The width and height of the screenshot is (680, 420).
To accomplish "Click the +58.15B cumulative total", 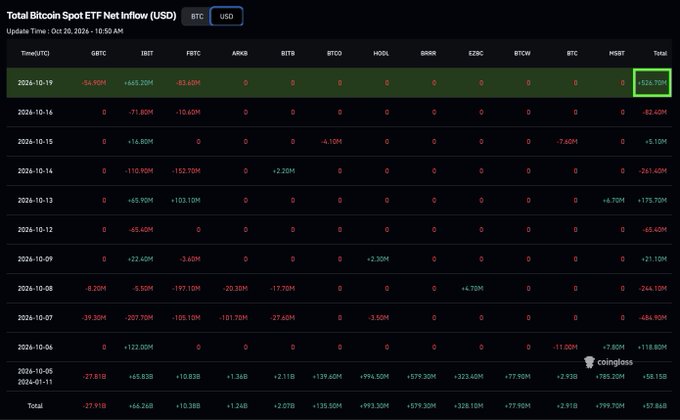I will [655, 377].
